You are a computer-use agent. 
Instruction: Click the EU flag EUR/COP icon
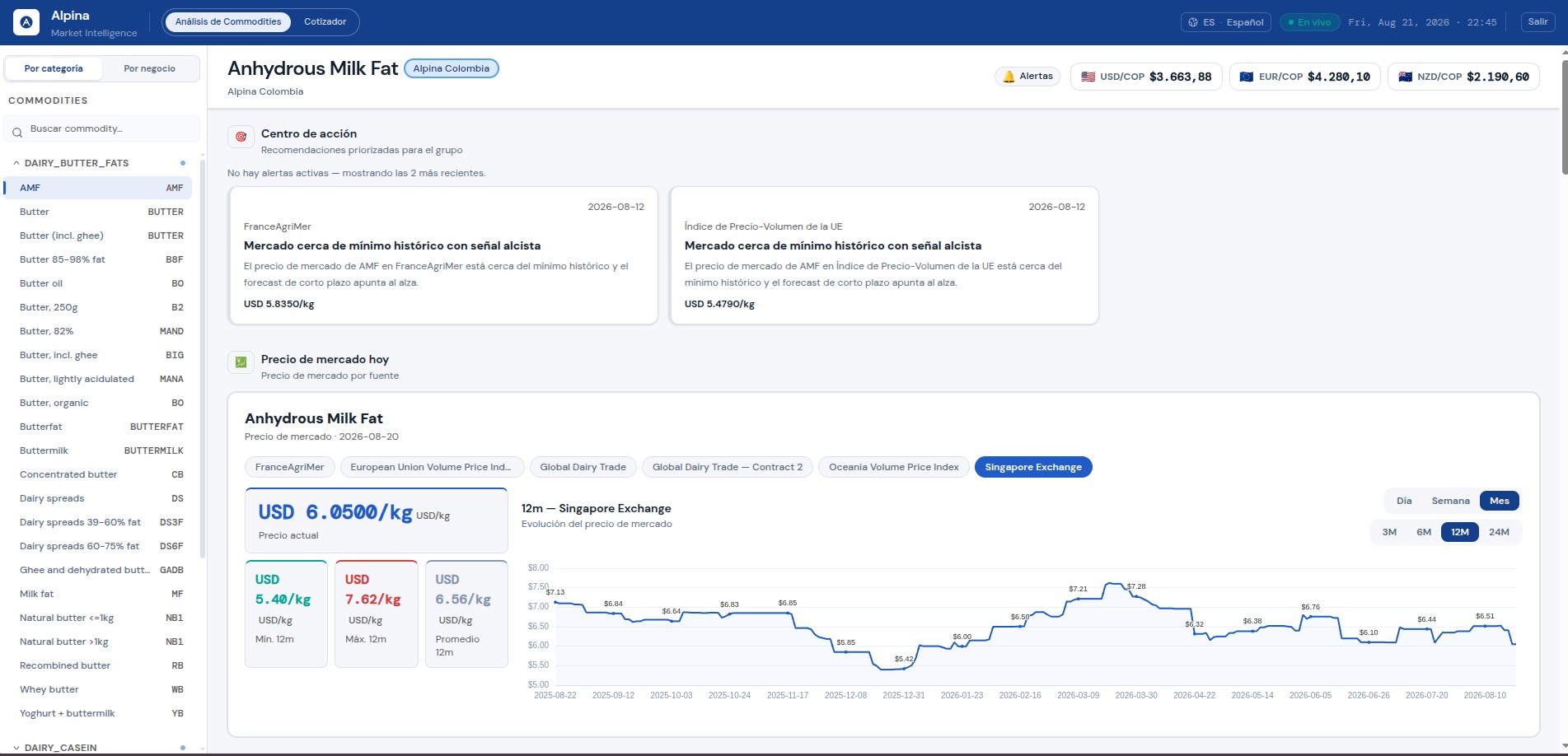[1247, 77]
